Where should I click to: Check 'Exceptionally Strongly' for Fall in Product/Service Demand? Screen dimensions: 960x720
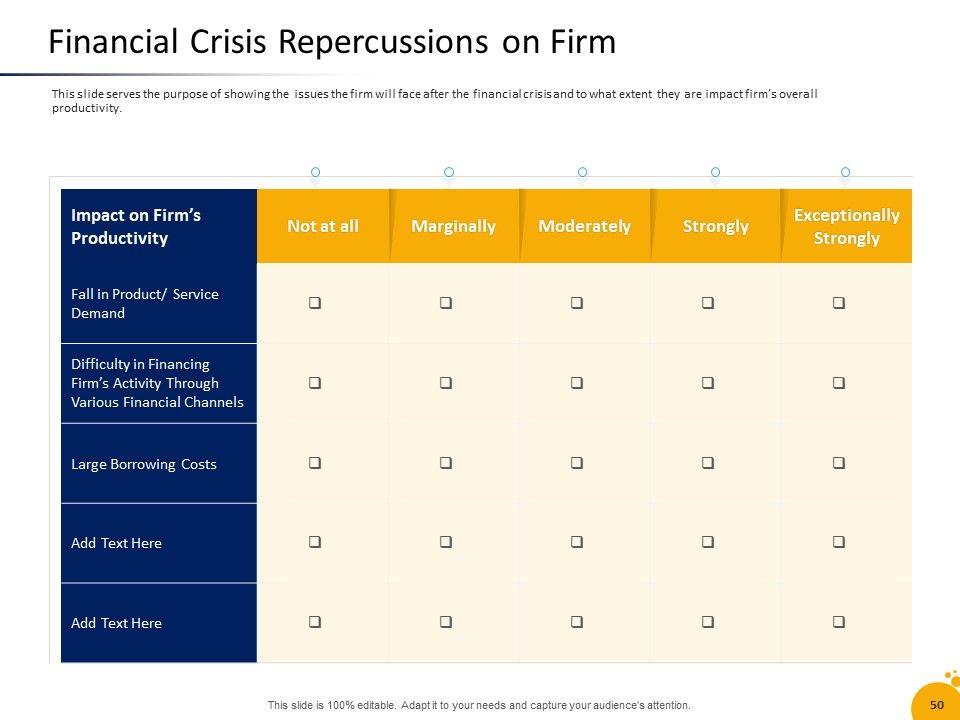(839, 302)
